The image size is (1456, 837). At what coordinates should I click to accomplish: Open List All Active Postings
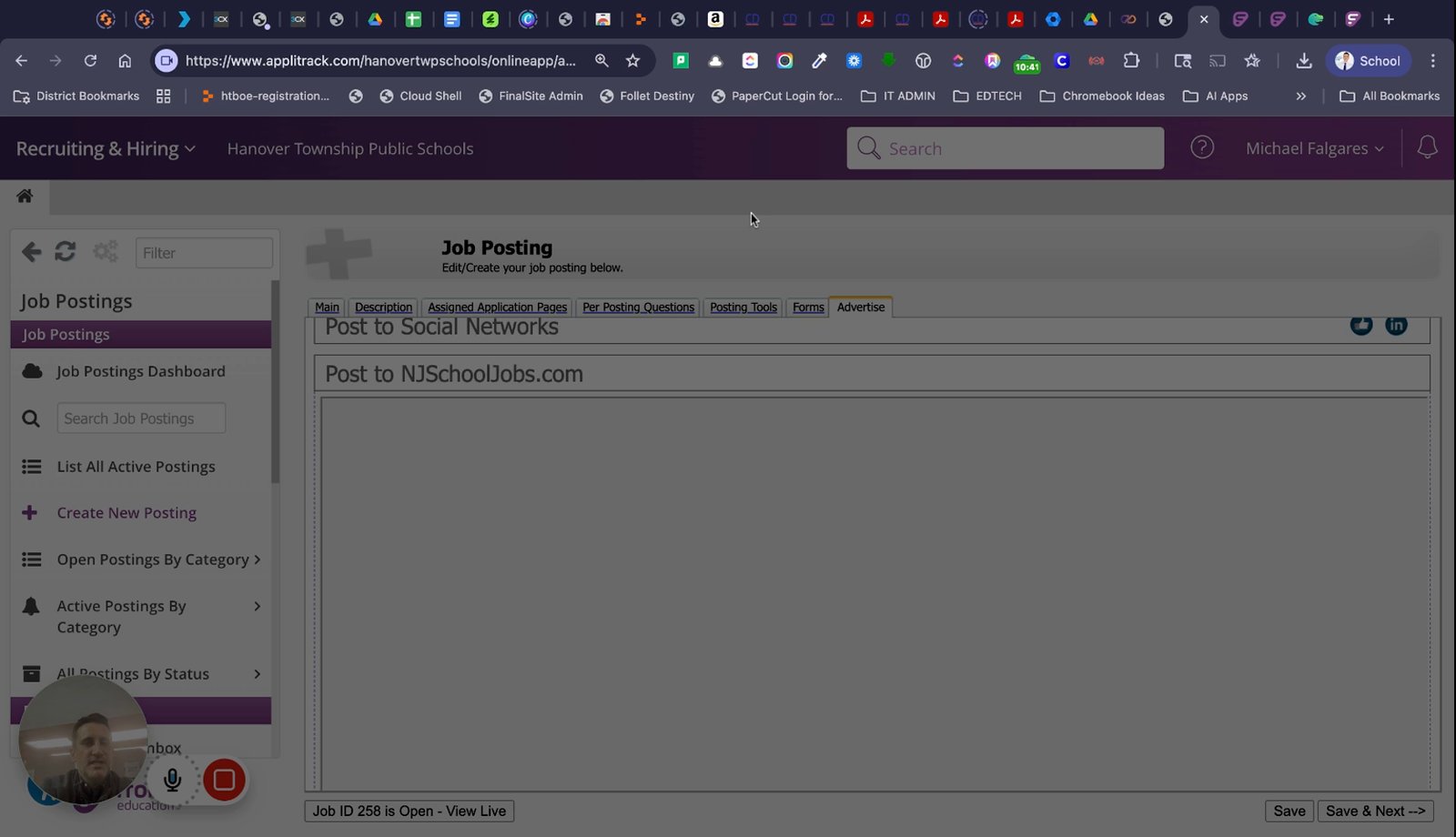click(136, 467)
